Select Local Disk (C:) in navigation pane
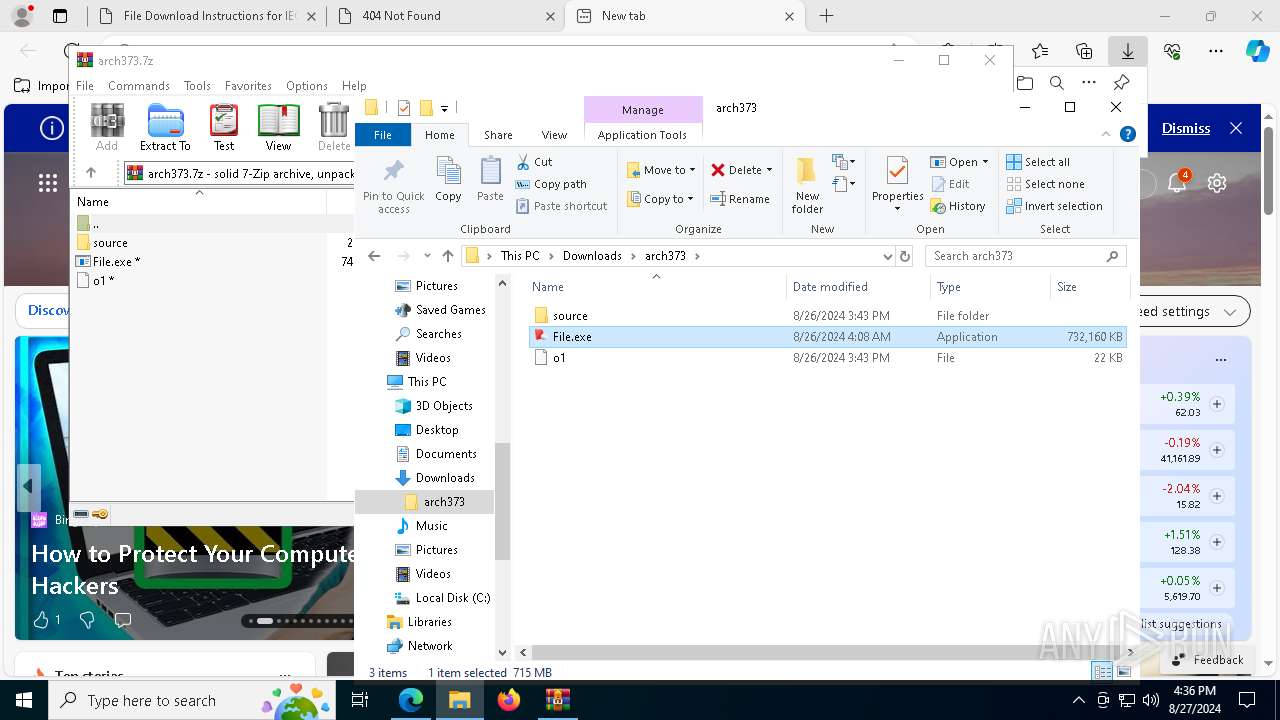 click(x=453, y=598)
